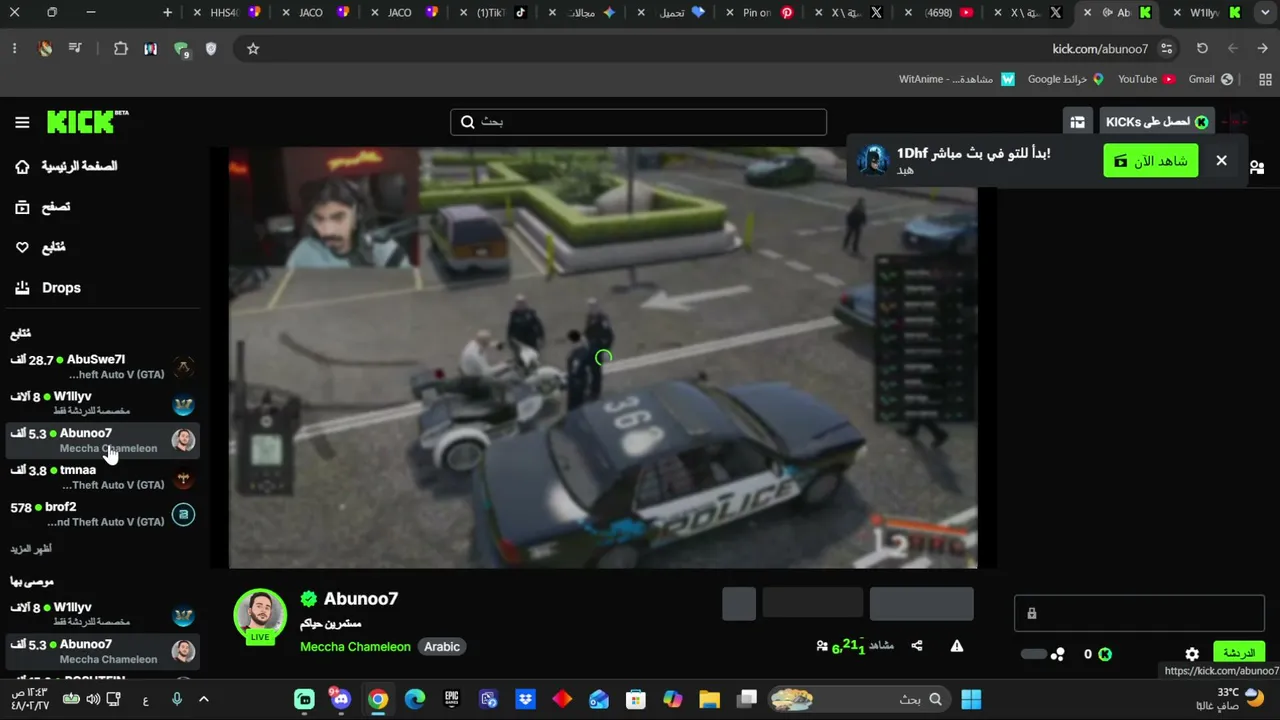Image resolution: width=1280 pixels, height=720 pixels.
Task: Click the Get KICKs button
Action: 1157,122
